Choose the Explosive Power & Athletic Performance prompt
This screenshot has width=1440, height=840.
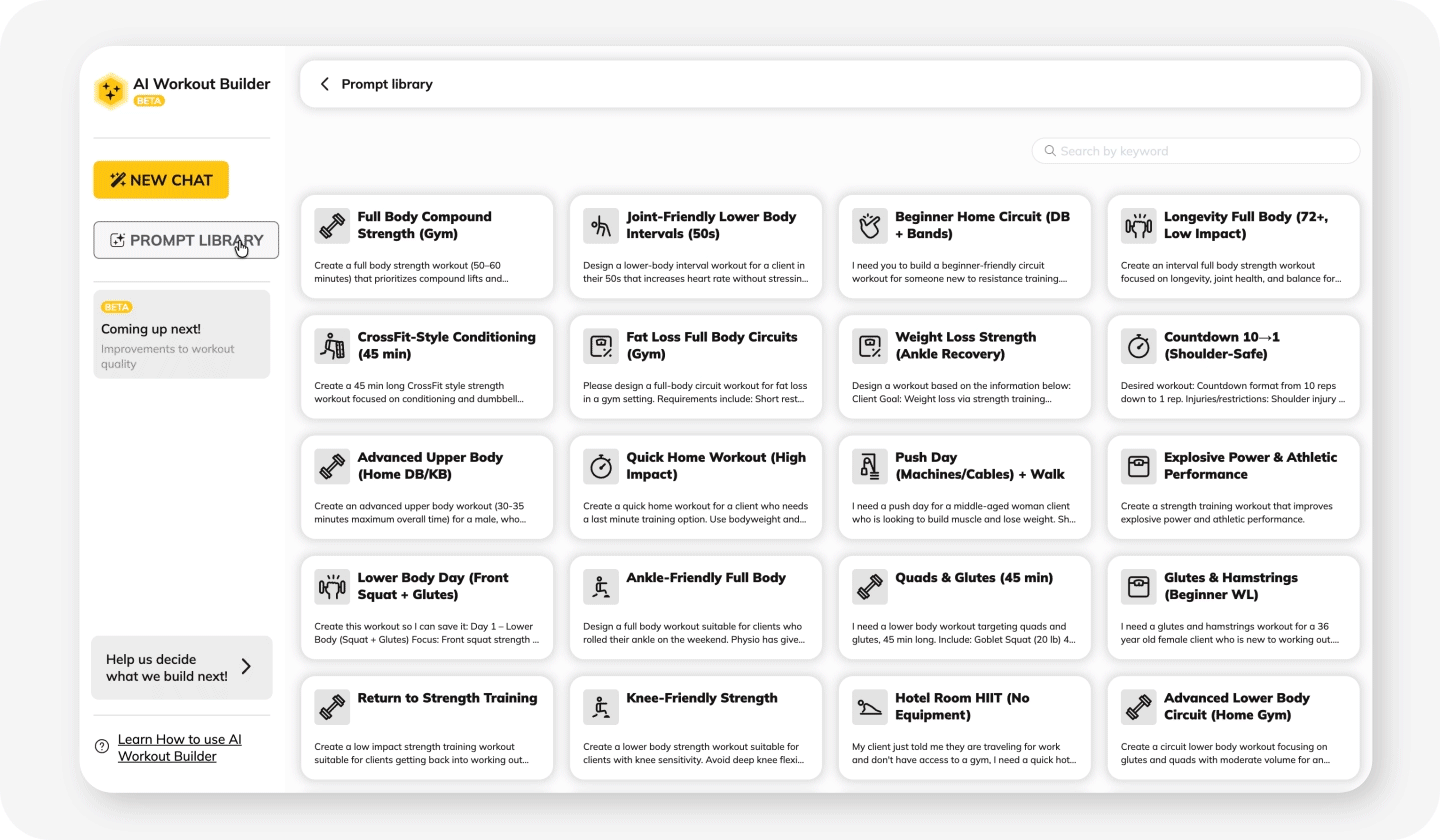(1233, 488)
